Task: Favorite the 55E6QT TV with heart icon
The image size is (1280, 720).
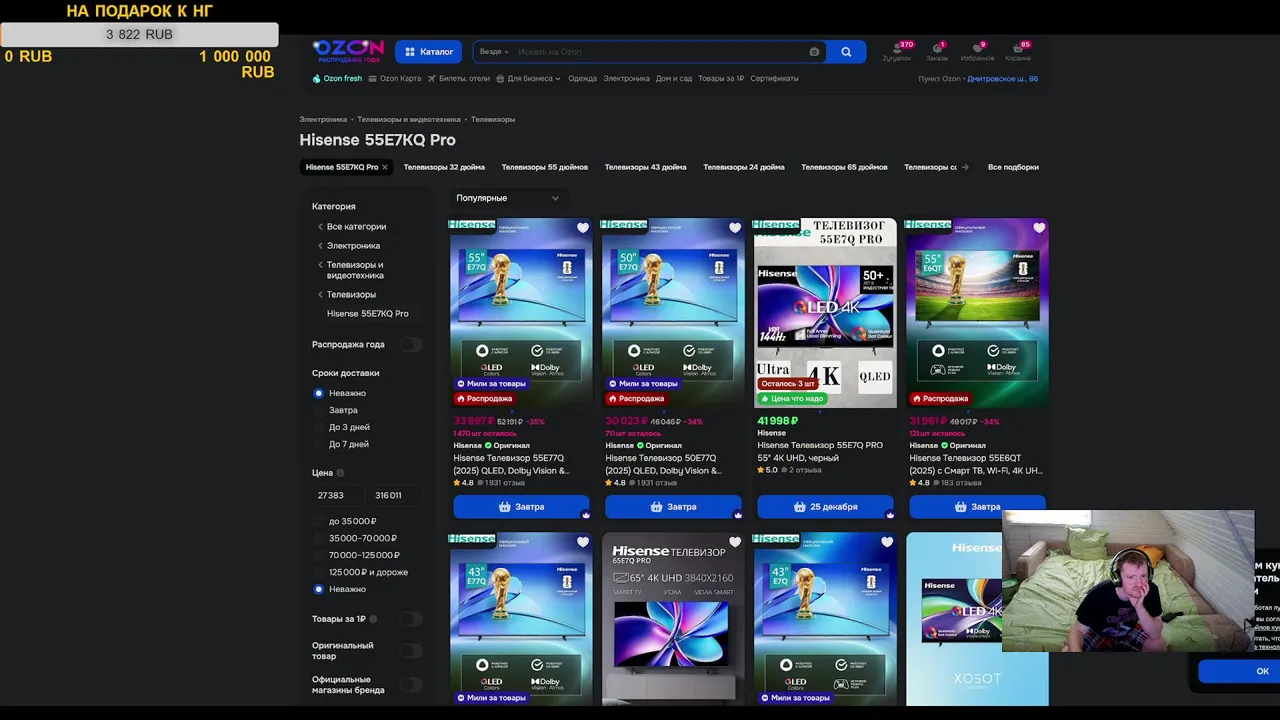Action: point(1039,228)
